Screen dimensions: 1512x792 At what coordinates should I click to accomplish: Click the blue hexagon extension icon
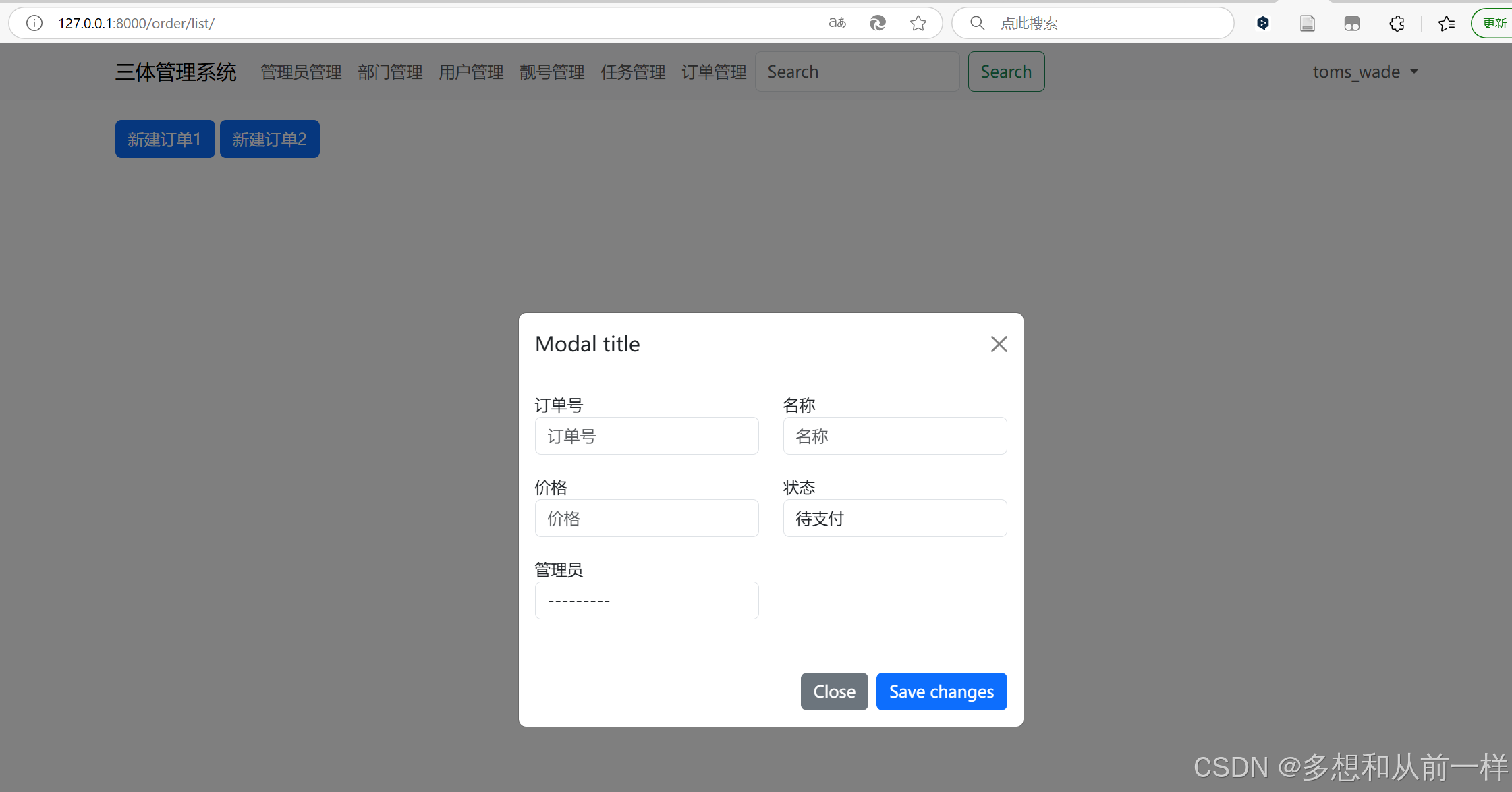pyautogui.click(x=1263, y=23)
